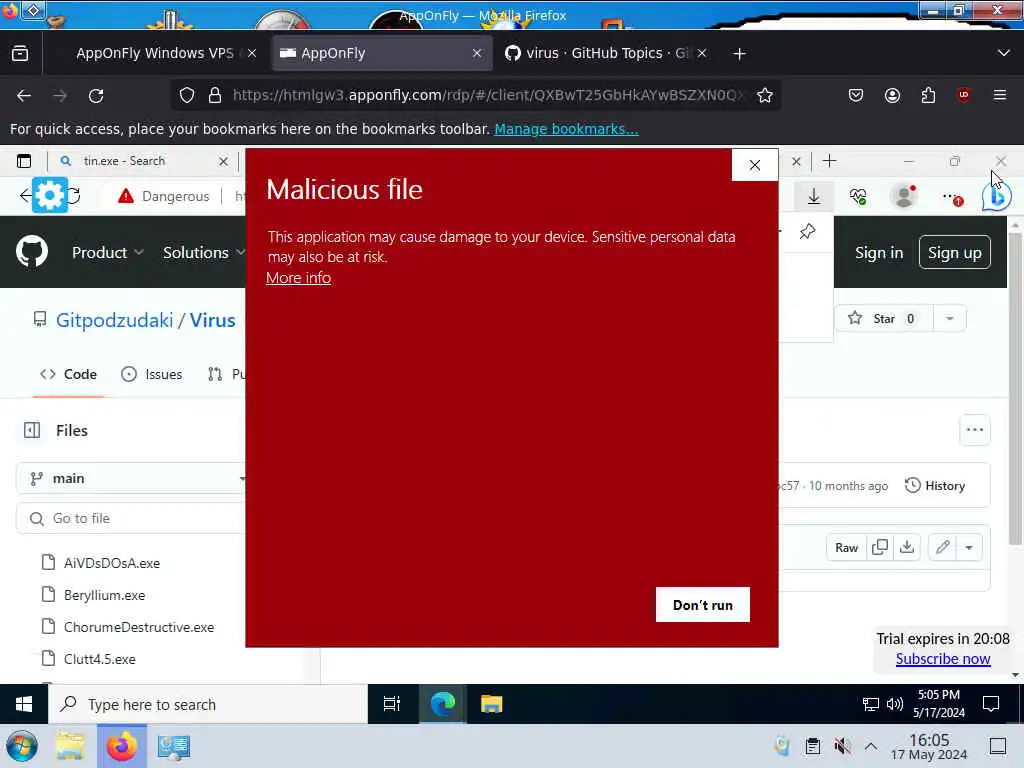
Task: Reload the Firefox page
Action: tap(96, 95)
